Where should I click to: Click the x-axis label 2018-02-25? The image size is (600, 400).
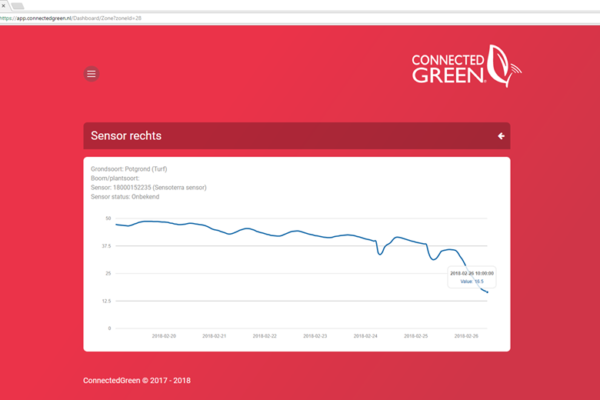(x=416, y=336)
